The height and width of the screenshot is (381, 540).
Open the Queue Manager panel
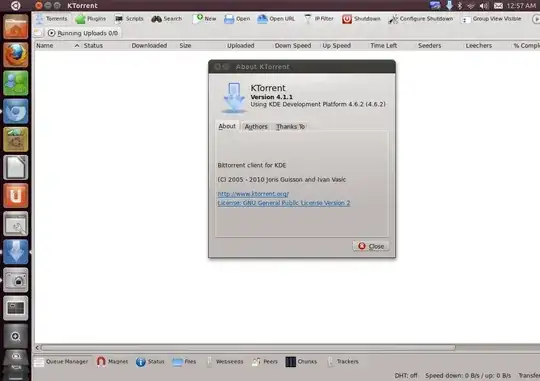[x=62, y=361]
